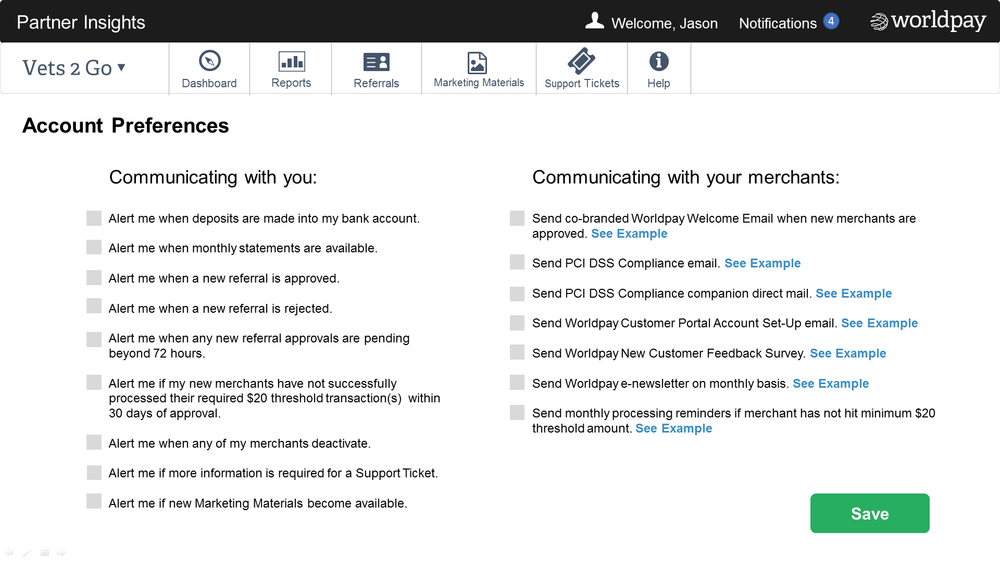Check PCI DSS Compliance companion direct mail

point(517,293)
